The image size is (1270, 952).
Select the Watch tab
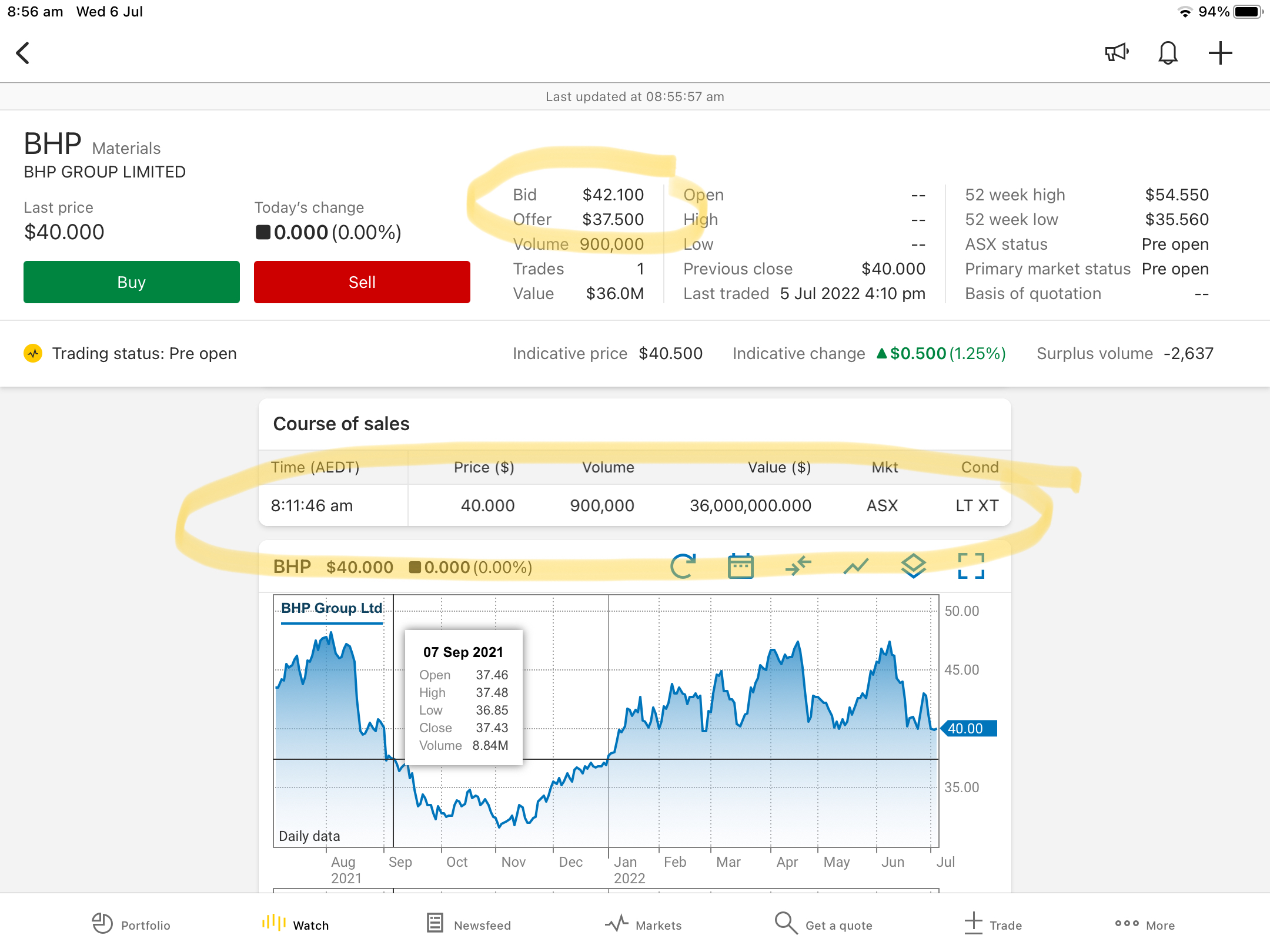click(295, 924)
